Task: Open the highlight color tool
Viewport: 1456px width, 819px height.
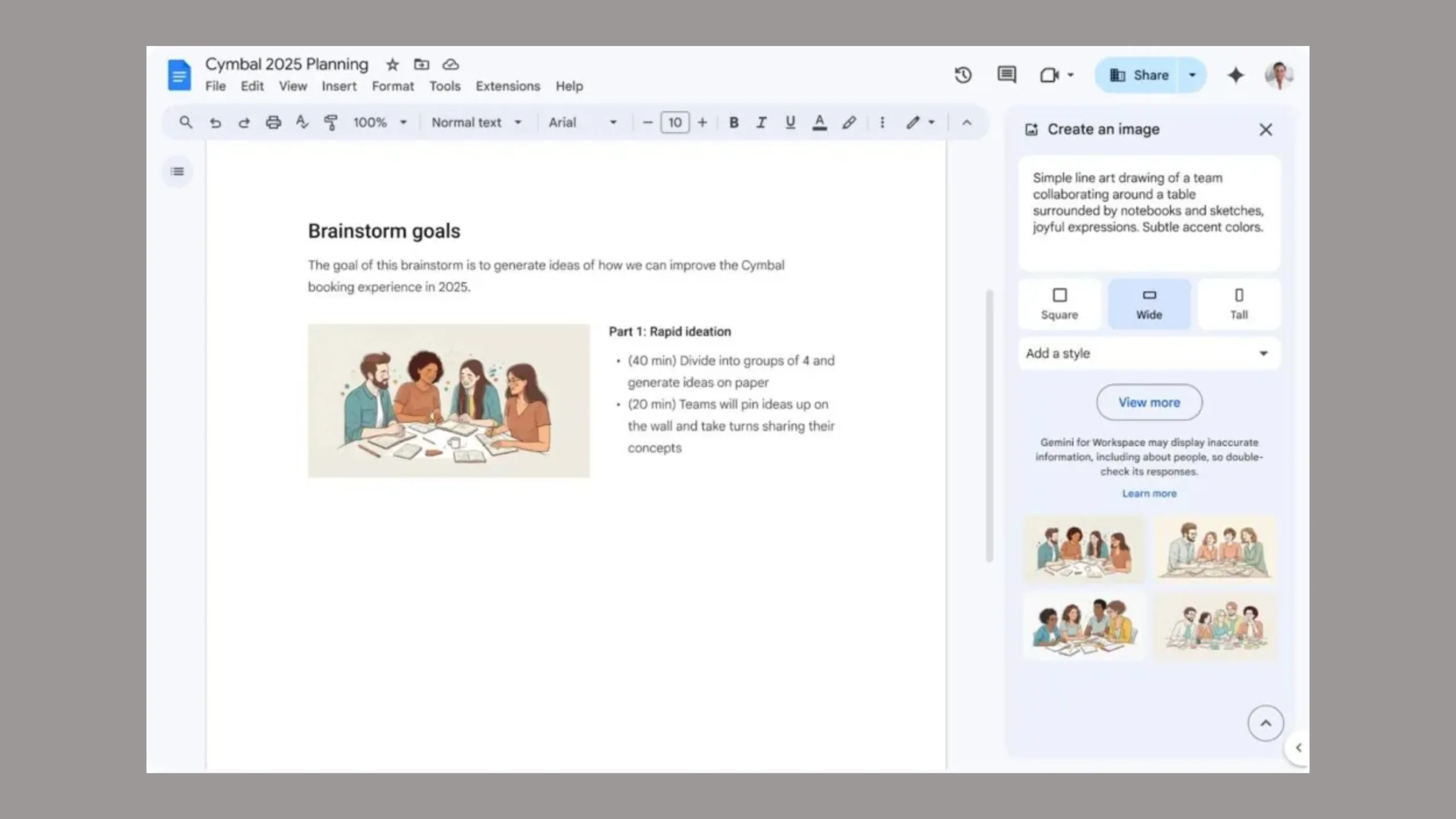Action: pyautogui.click(x=849, y=122)
